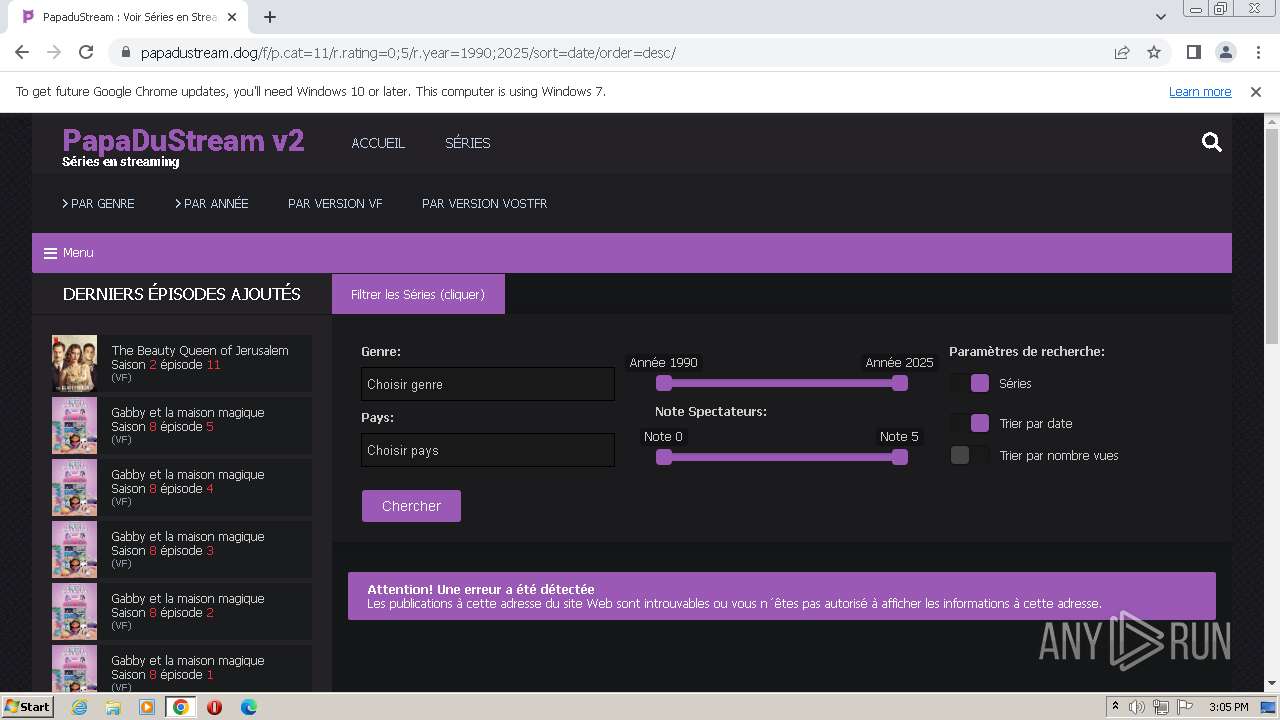Viewport: 1280px width, 720px height.
Task: Select PAR VERSION VOSTFR menu
Action: 484,203
